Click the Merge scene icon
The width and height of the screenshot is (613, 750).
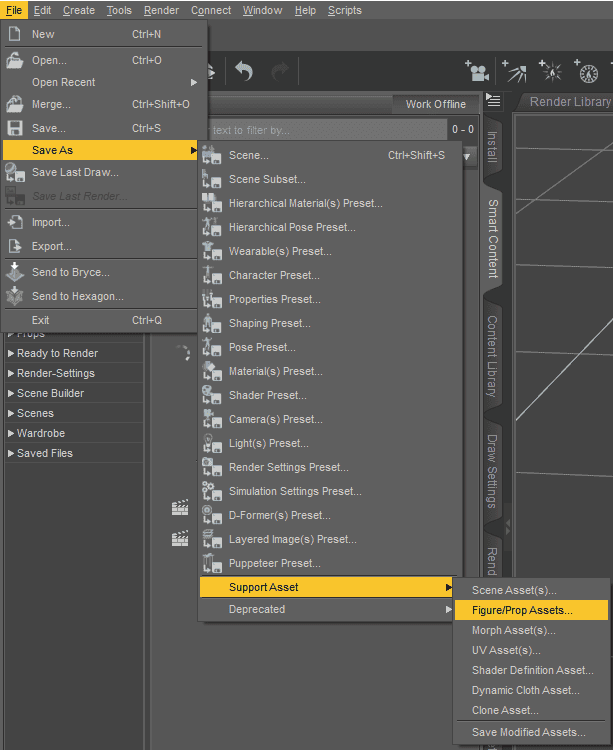click(14, 104)
